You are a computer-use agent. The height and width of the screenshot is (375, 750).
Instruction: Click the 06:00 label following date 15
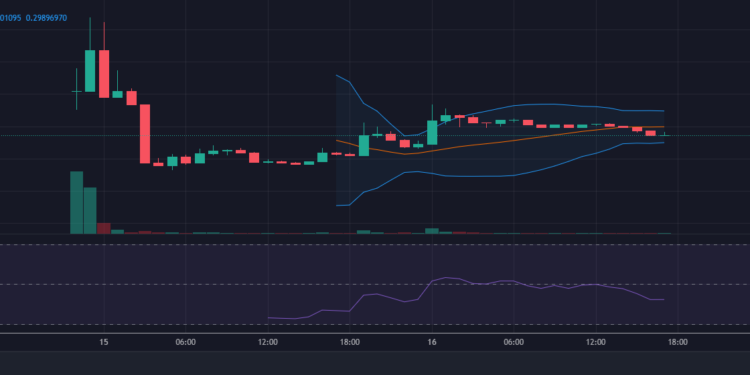[x=186, y=342]
